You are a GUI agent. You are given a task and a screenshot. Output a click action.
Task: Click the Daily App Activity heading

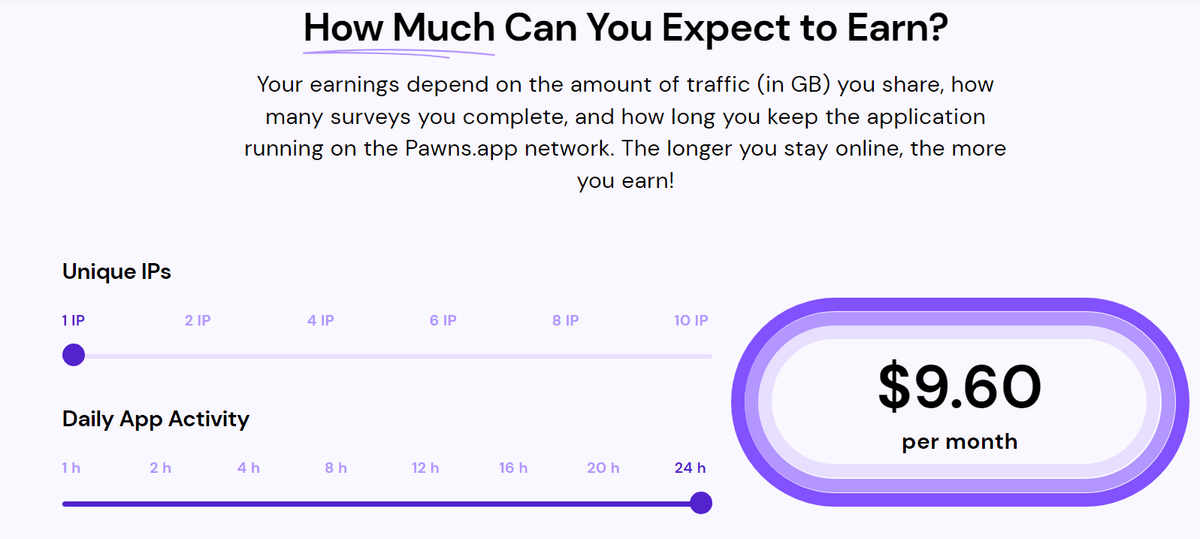pyautogui.click(x=155, y=419)
